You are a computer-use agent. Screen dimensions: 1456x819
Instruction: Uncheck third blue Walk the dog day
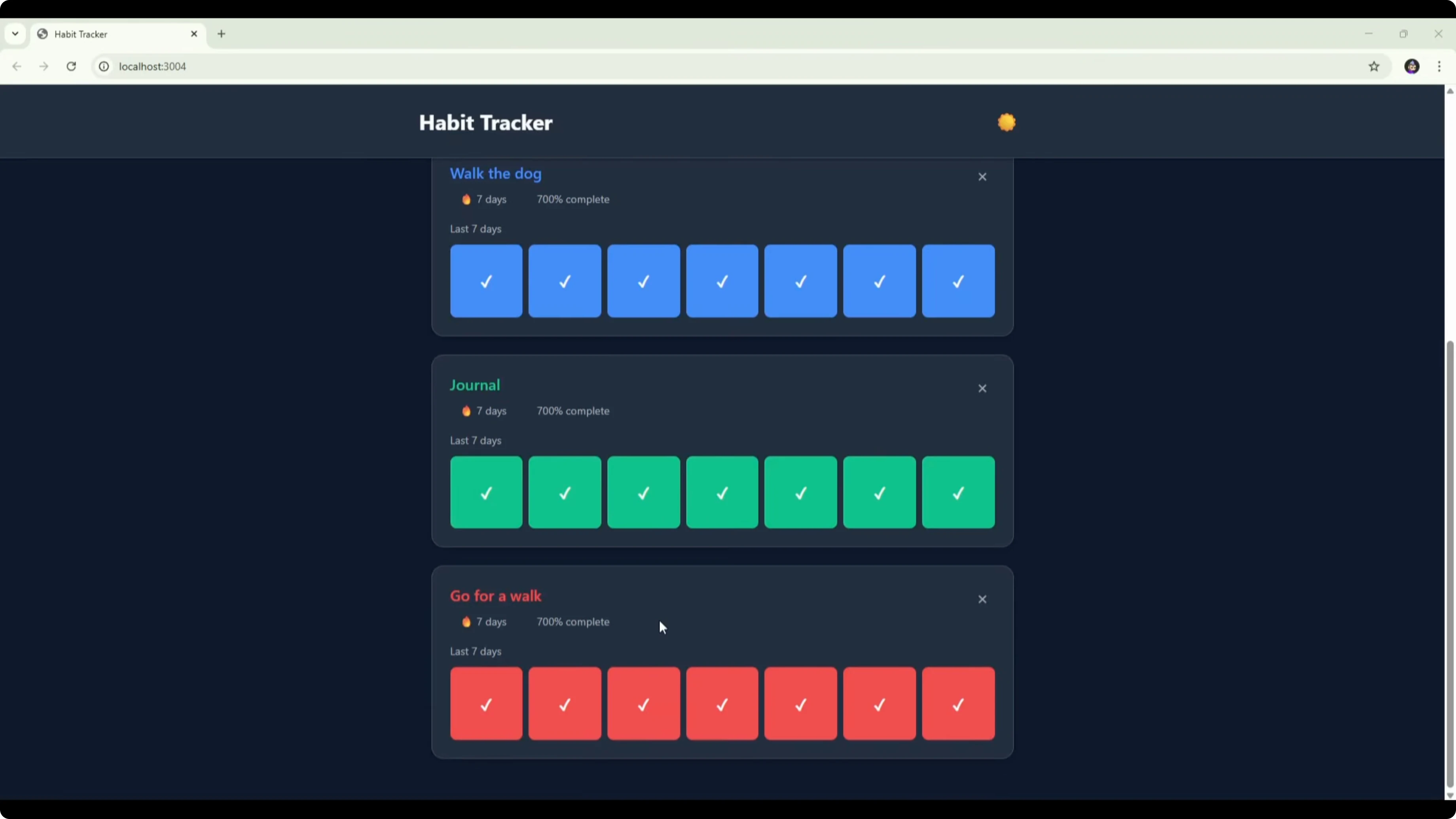pyautogui.click(x=643, y=281)
